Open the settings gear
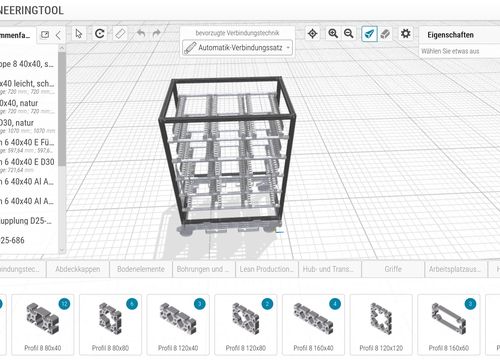Image resolution: width=500 pixels, height=360 pixels. (405, 34)
